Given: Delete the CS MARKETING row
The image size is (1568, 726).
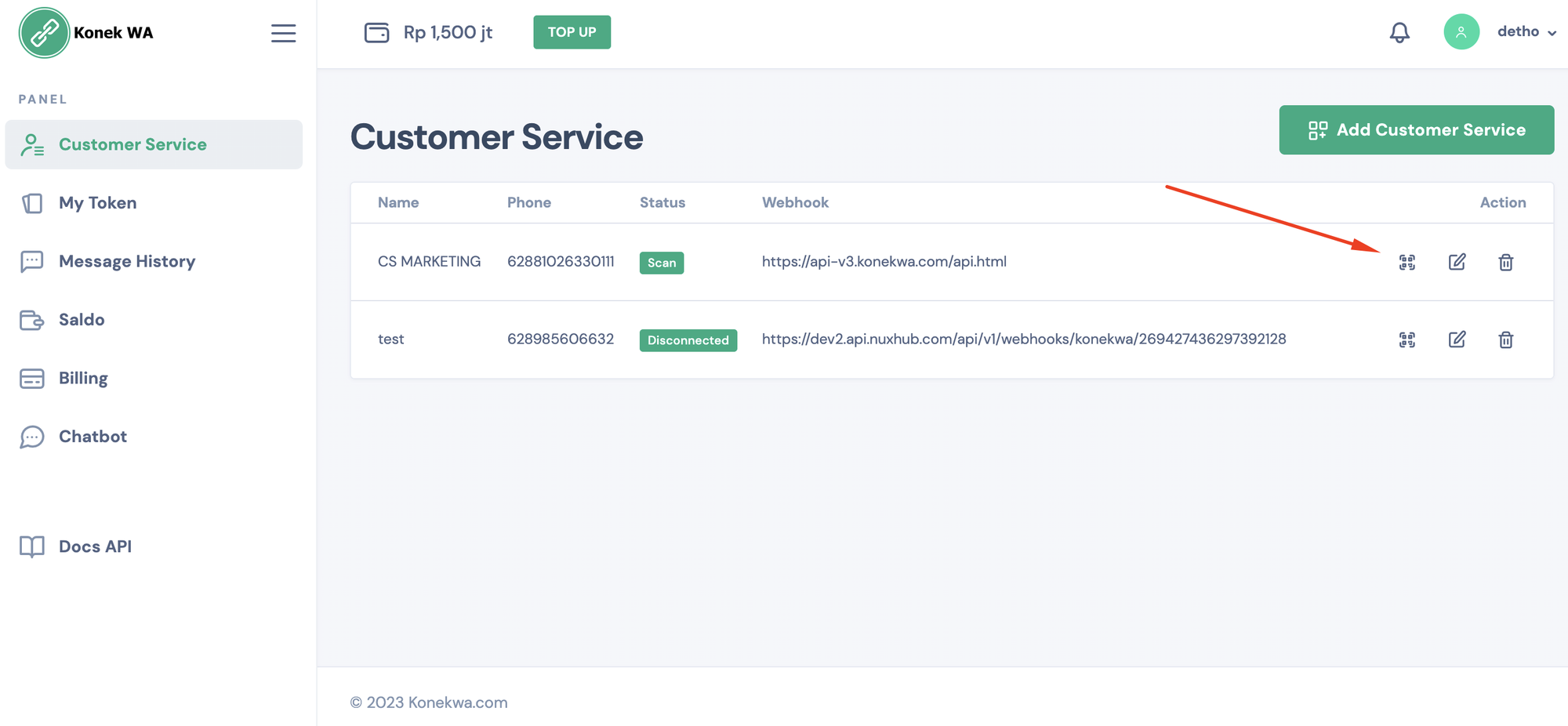Looking at the screenshot, I should [x=1505, y=262].
